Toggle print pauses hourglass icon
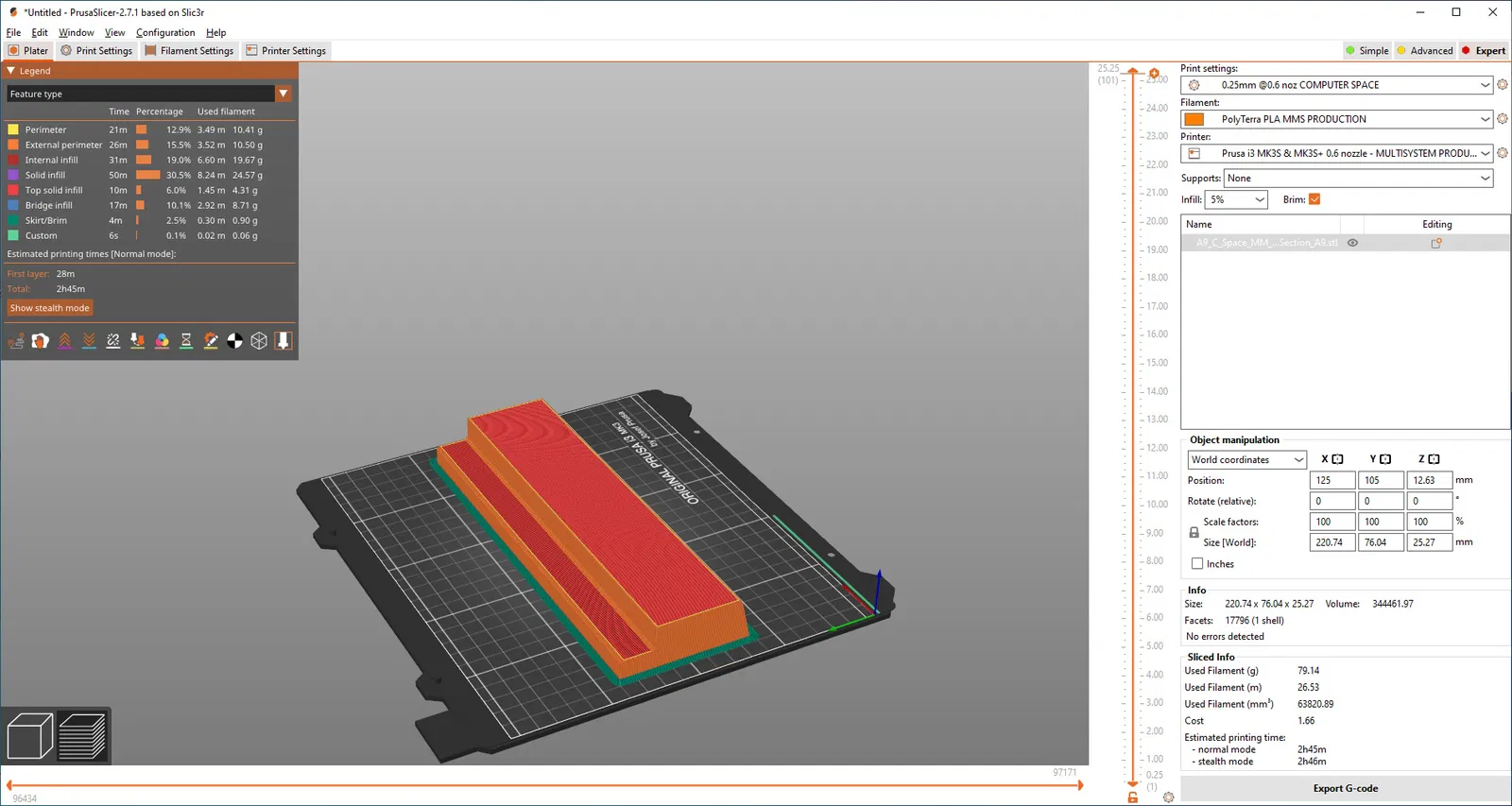This screenshot has width=1512, height=806. [x=186, y=341]
